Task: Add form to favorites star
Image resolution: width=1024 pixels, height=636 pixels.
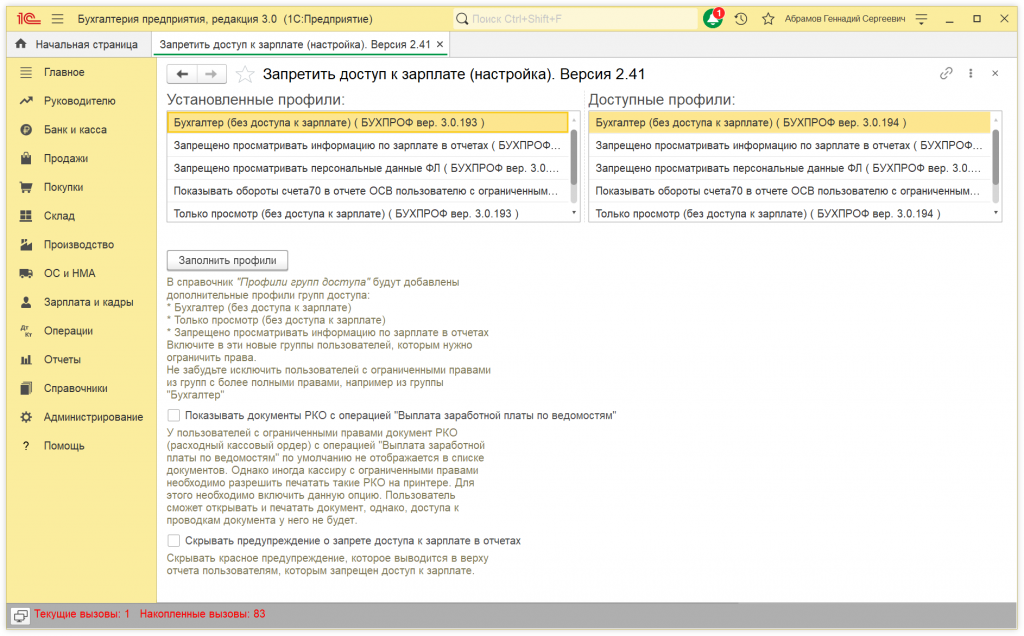Action: pos(244,74)
